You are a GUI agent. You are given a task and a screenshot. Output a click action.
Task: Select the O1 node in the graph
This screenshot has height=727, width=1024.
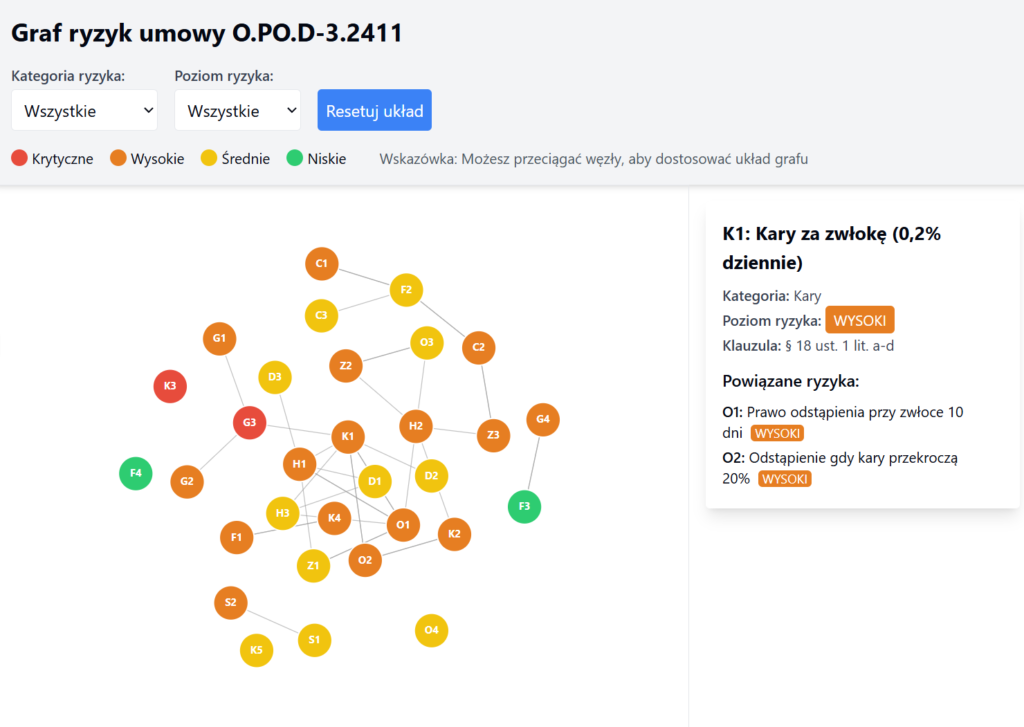pyautogui.click(x=403, y=524)
